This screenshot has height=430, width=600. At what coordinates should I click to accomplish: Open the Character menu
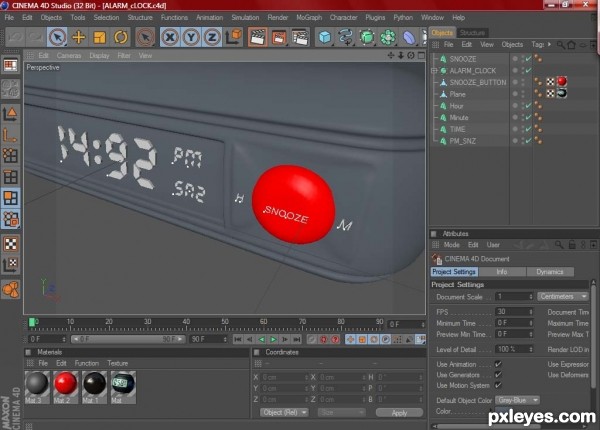point(343,18)
